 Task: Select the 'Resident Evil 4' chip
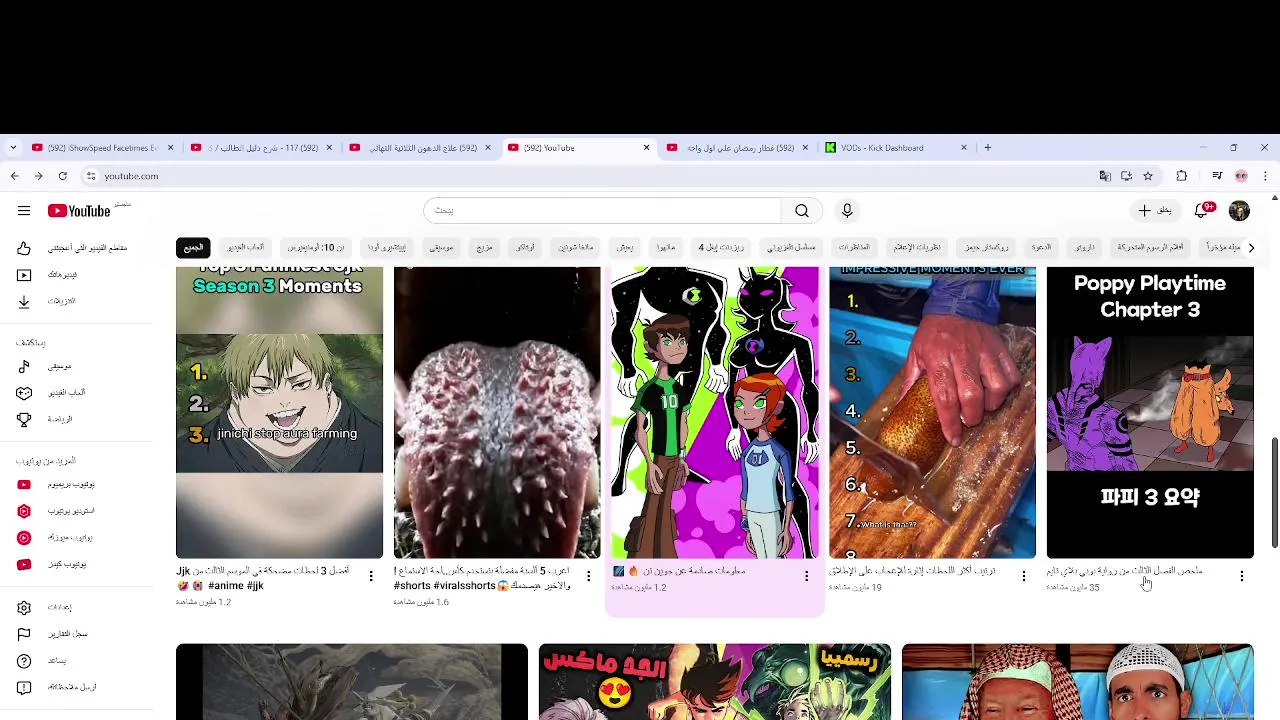coord(721,247)
